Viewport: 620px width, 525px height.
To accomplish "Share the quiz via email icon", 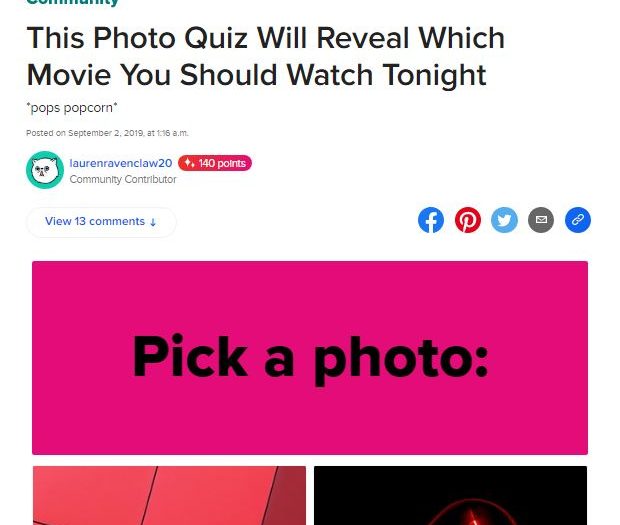I will coord(541,220).
